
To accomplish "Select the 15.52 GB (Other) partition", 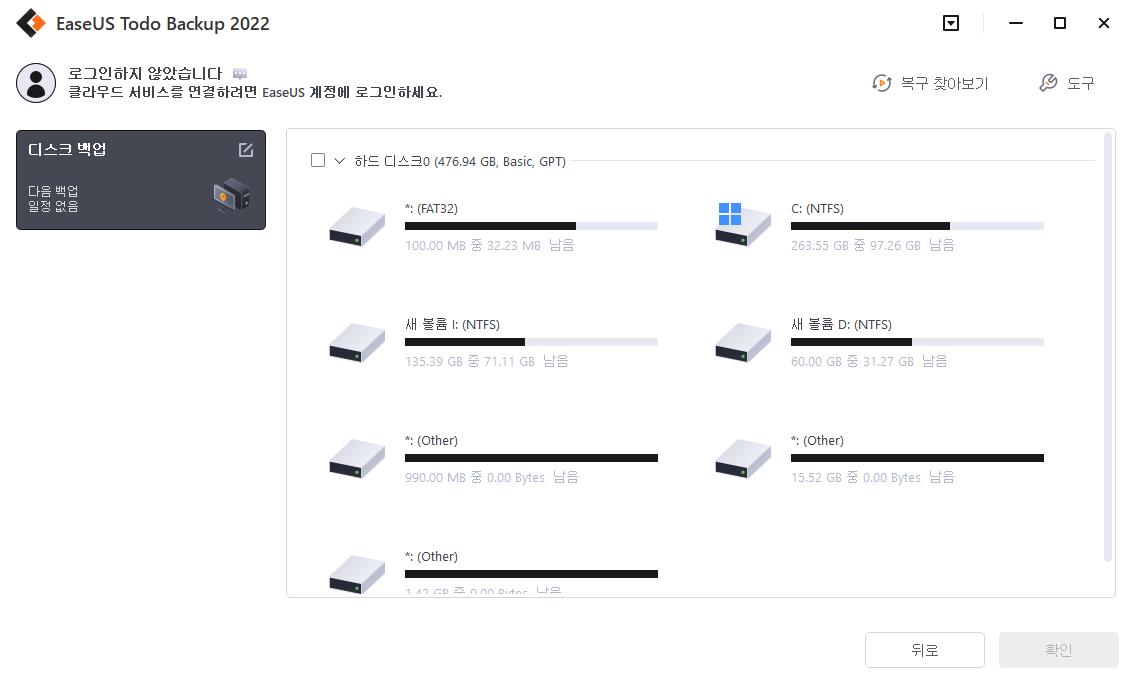I will (878, 459).
